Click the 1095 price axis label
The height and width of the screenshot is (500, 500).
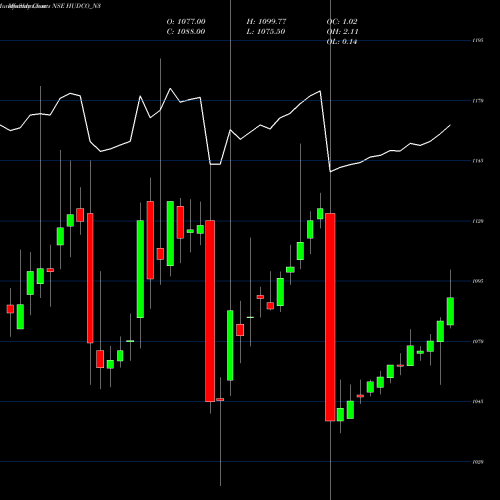pyautogui.click(x=478, y=281)
